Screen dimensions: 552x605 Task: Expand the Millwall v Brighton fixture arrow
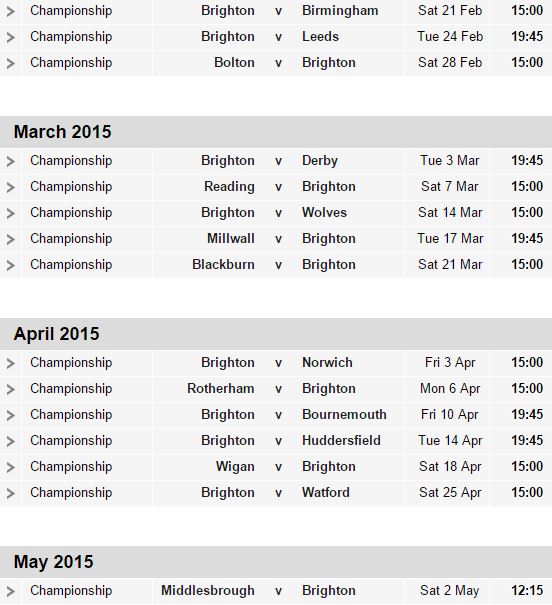coord(11,239)
